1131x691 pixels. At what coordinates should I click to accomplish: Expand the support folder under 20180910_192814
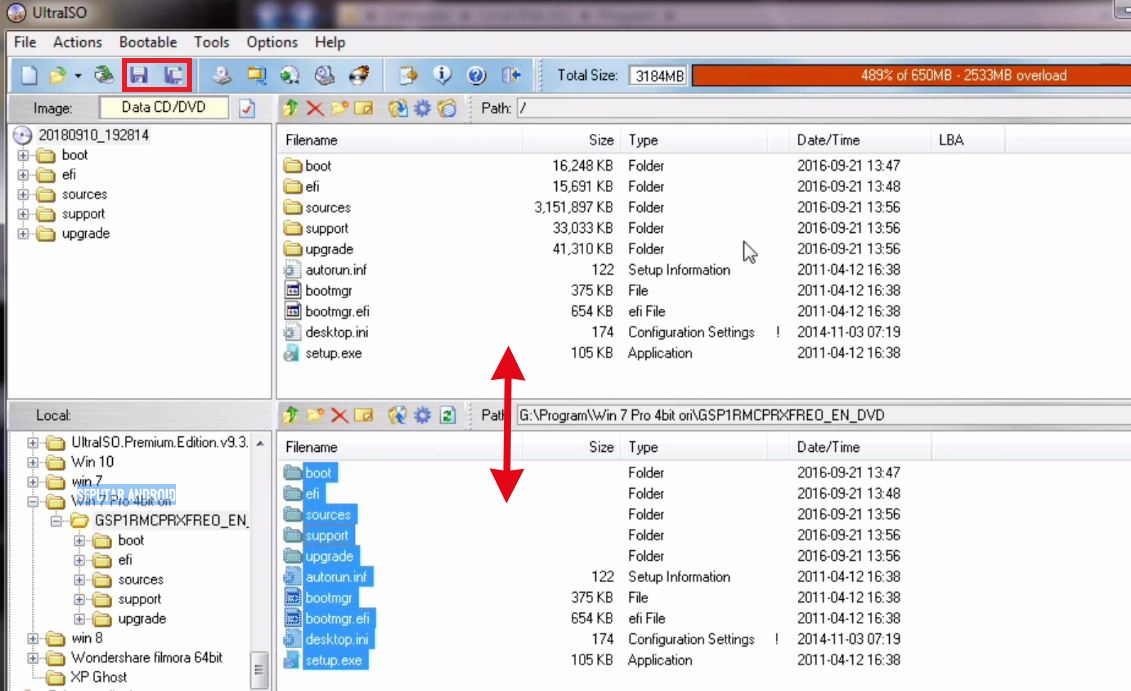(23, 214)
